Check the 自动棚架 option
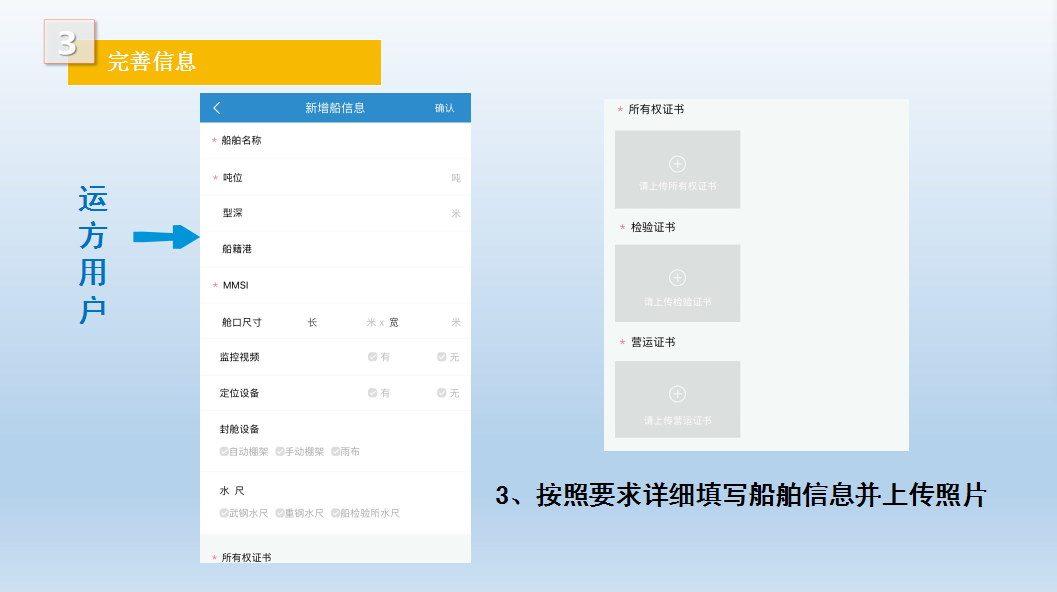This screenshot has height=592, width=1057. (x=225, y=452)
